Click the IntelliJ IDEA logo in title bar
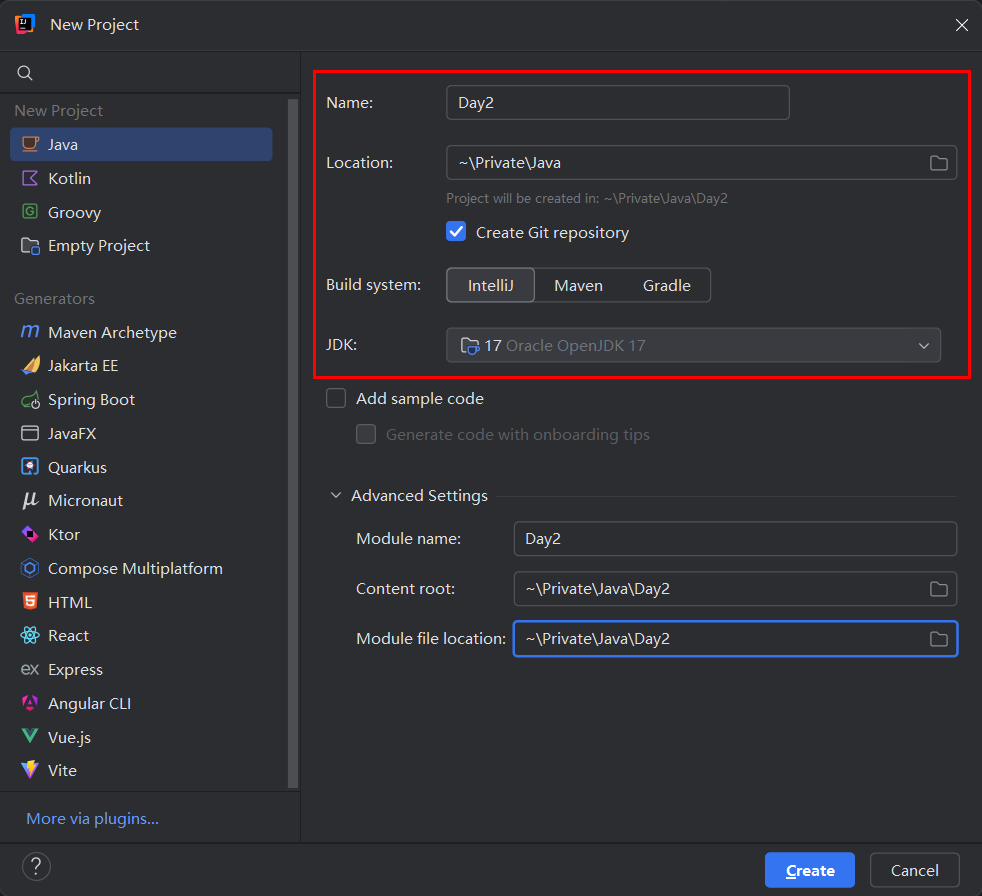This screenshot has width=982, height=896. click(25, 24)
